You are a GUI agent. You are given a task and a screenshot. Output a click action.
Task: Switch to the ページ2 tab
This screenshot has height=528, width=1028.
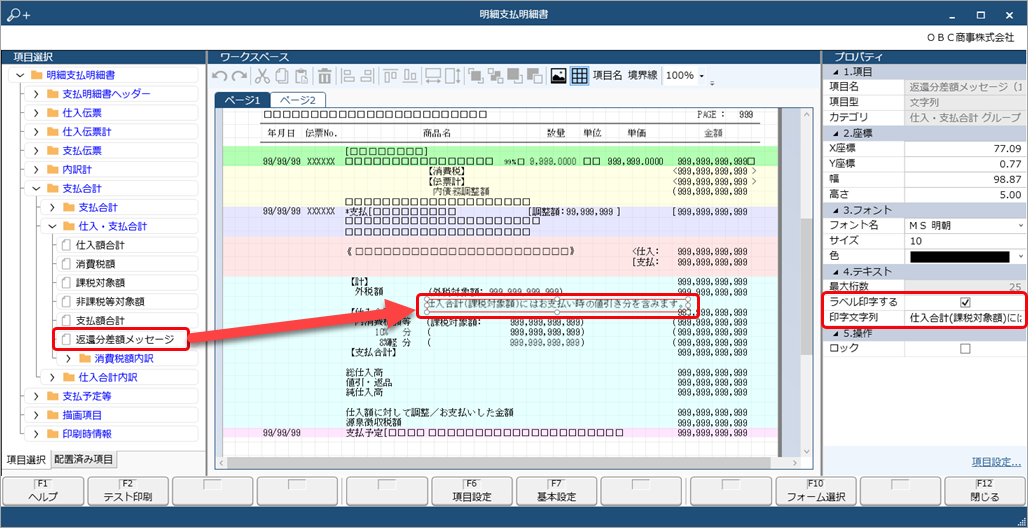[298, 100]
